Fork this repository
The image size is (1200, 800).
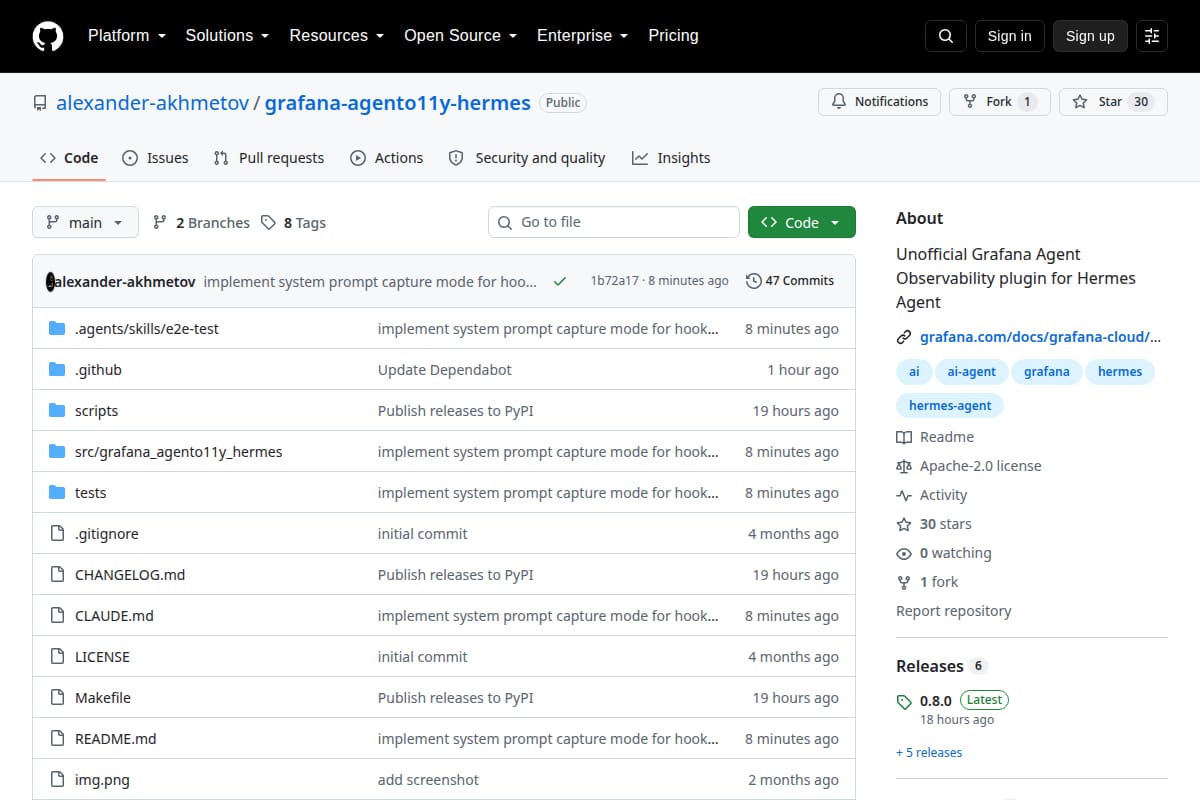[1000, 102]
